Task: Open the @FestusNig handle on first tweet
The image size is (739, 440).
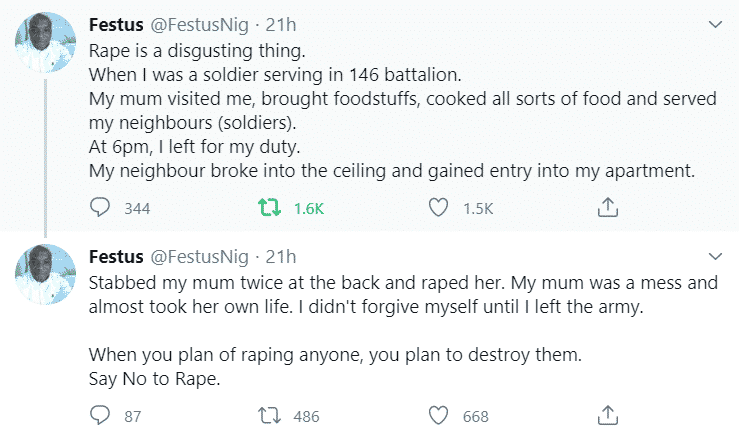Action: [202, 25]
